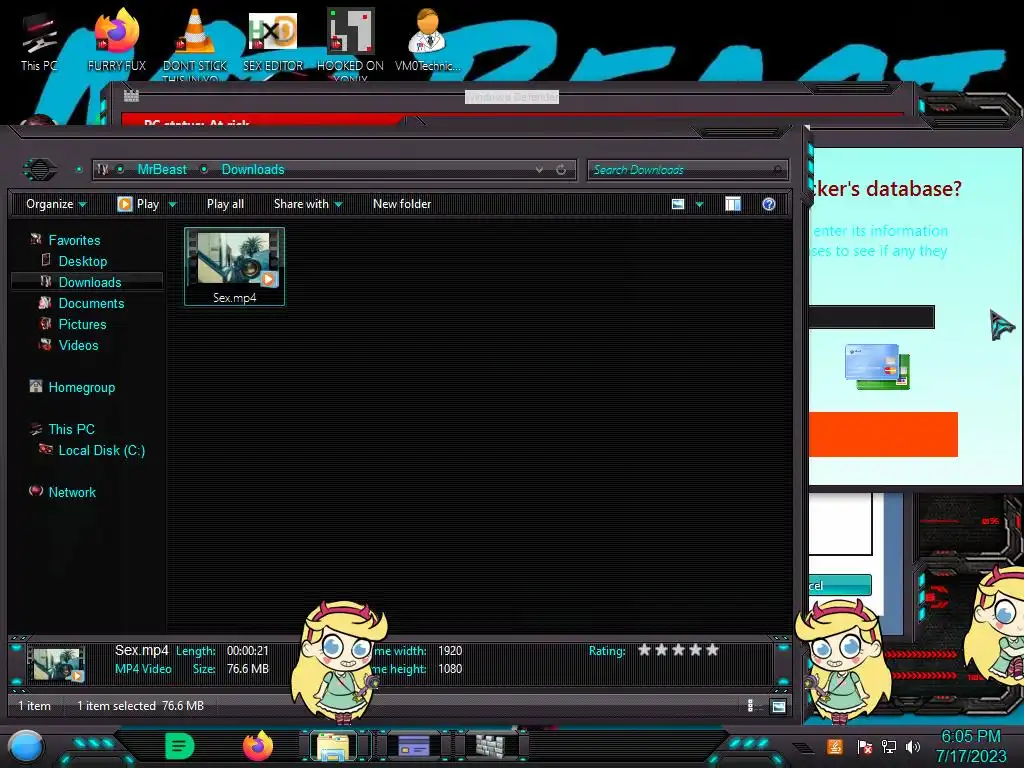Screen dimensions: 1024x768
Task: Open the Play dropdown arrow
Action: point(172,204)
